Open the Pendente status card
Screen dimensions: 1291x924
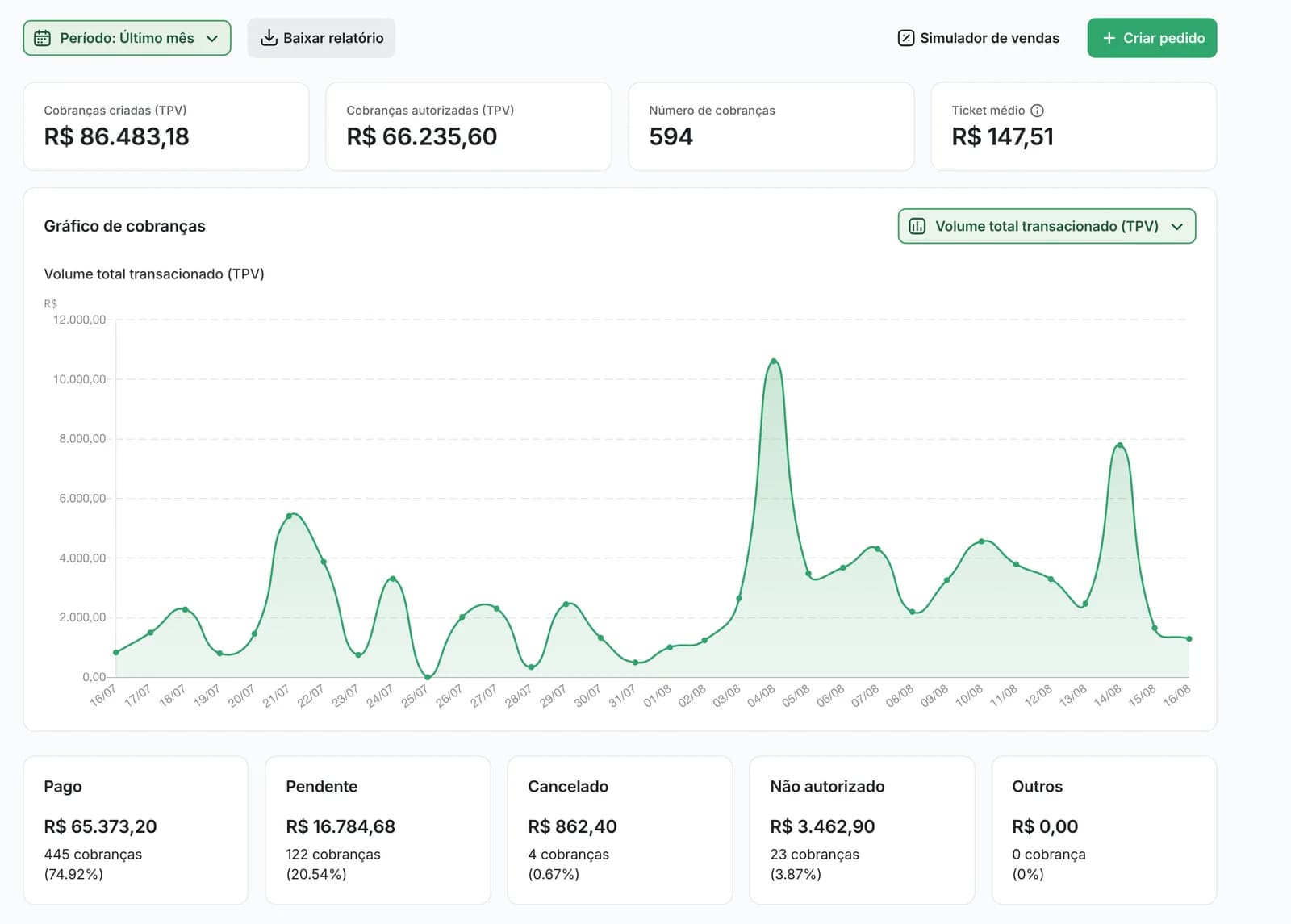[x=378, y=830]
